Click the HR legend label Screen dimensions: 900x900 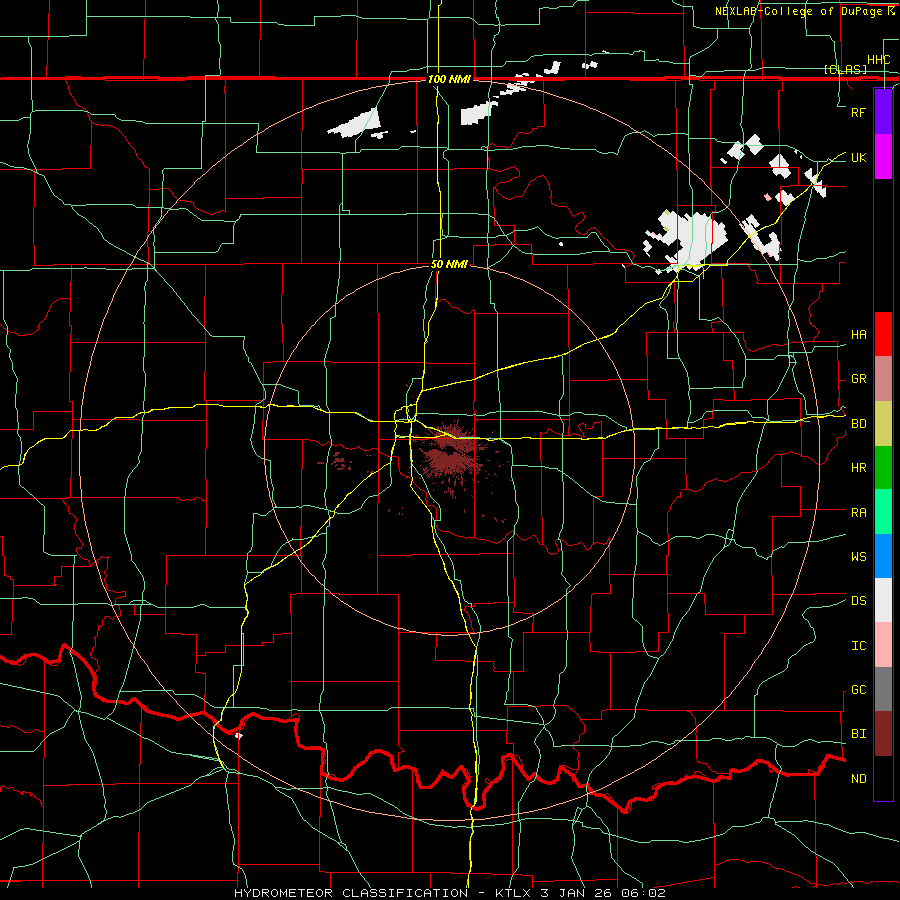click(858, 468)
